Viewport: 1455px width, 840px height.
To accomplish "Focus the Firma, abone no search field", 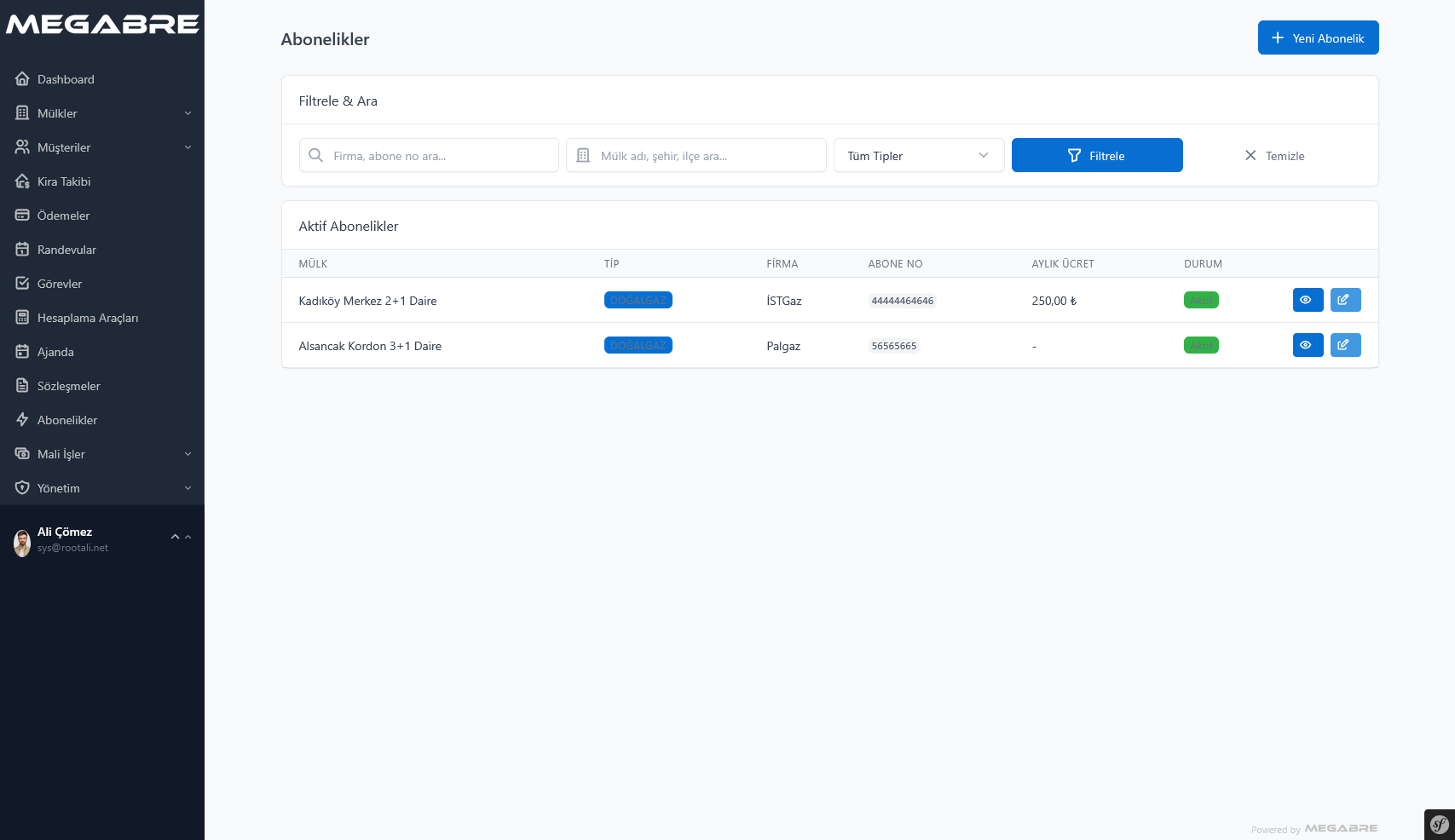I will pos(439,156).
